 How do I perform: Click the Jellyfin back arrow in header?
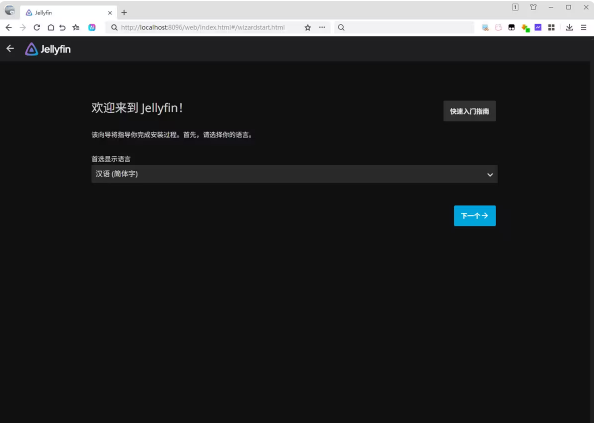10,49
